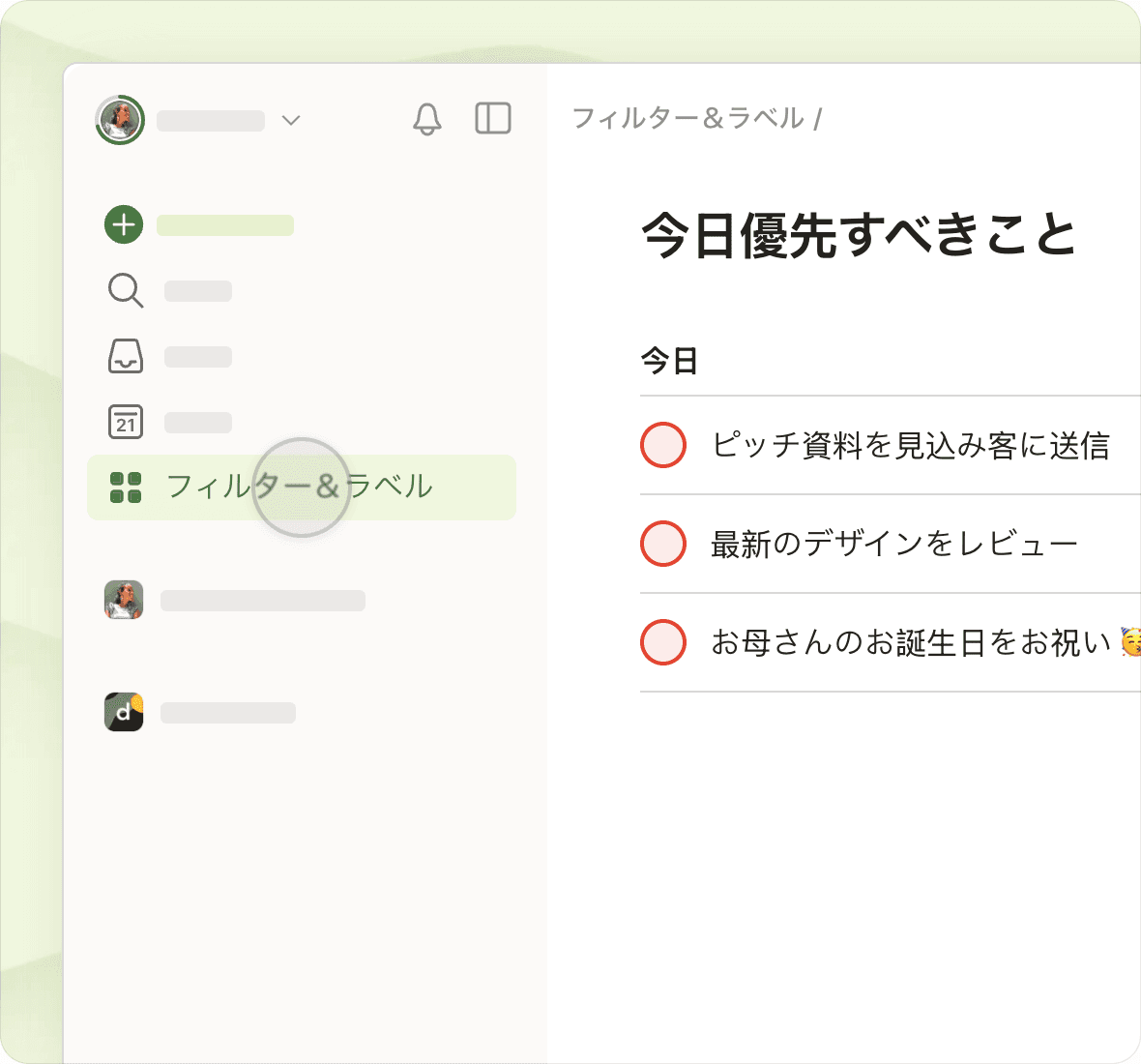
Task: Expand the account menu chevron
Action: click(291, 120)
